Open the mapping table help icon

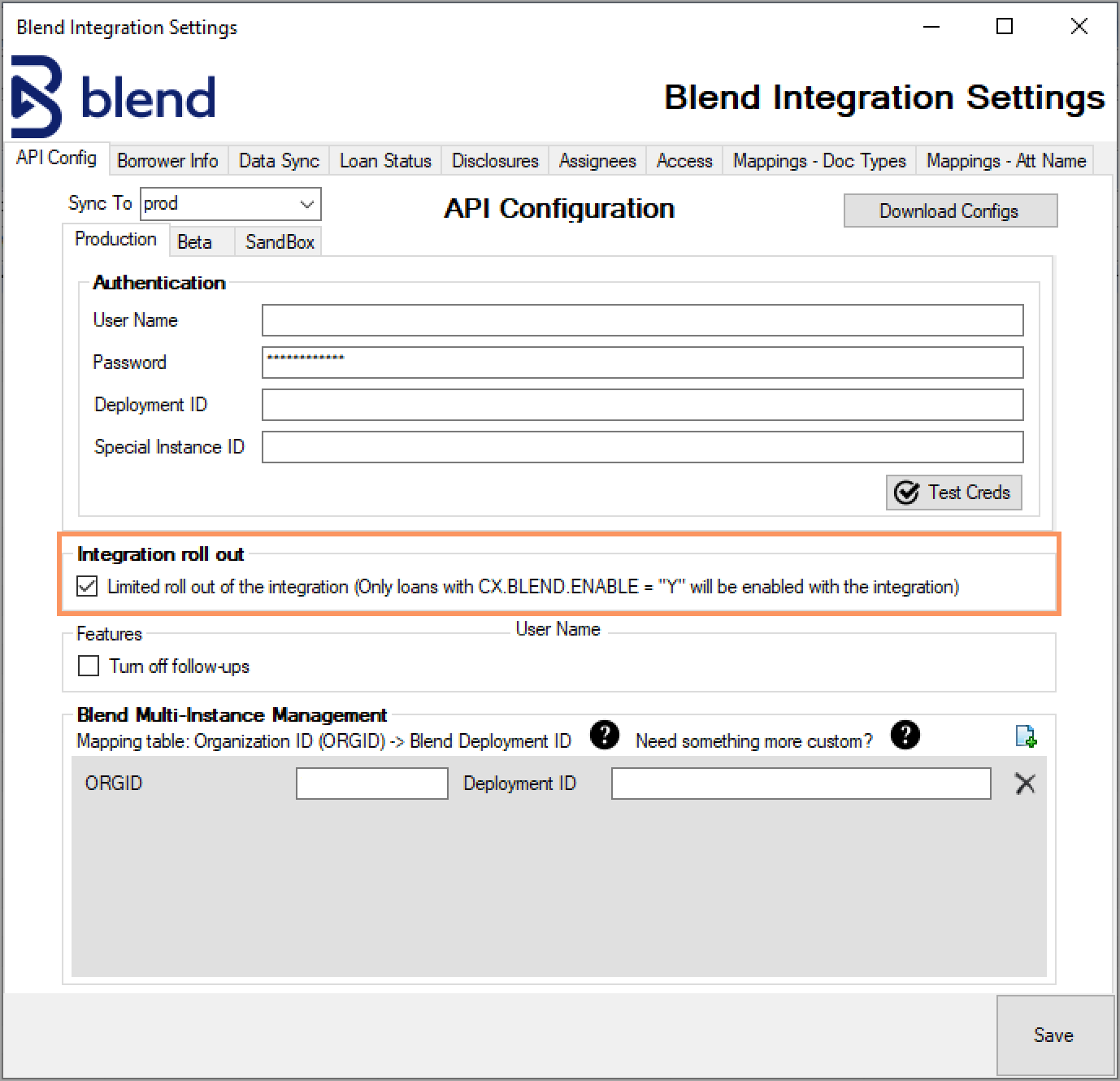tap(604, 735)
